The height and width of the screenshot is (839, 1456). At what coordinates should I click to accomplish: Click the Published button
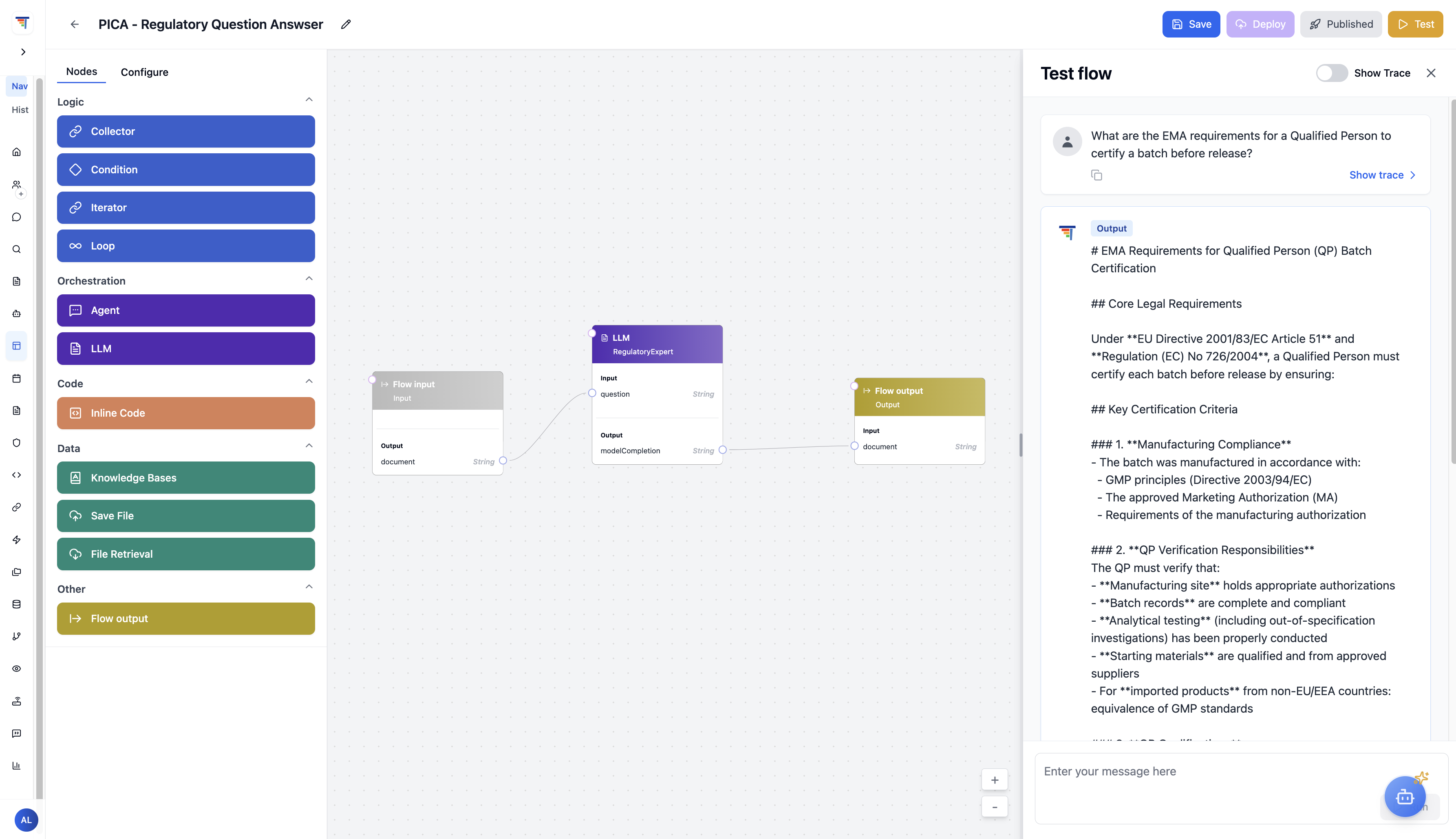coord(1341,24)
